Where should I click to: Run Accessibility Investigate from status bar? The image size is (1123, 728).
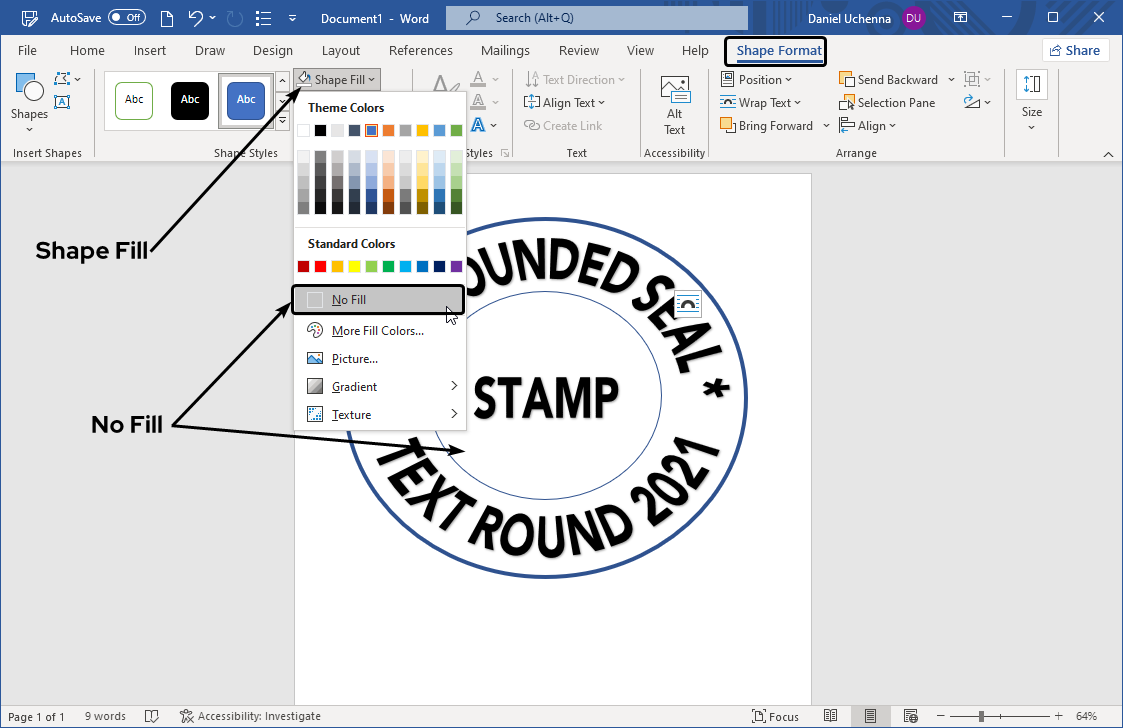[x=249, y=716]
